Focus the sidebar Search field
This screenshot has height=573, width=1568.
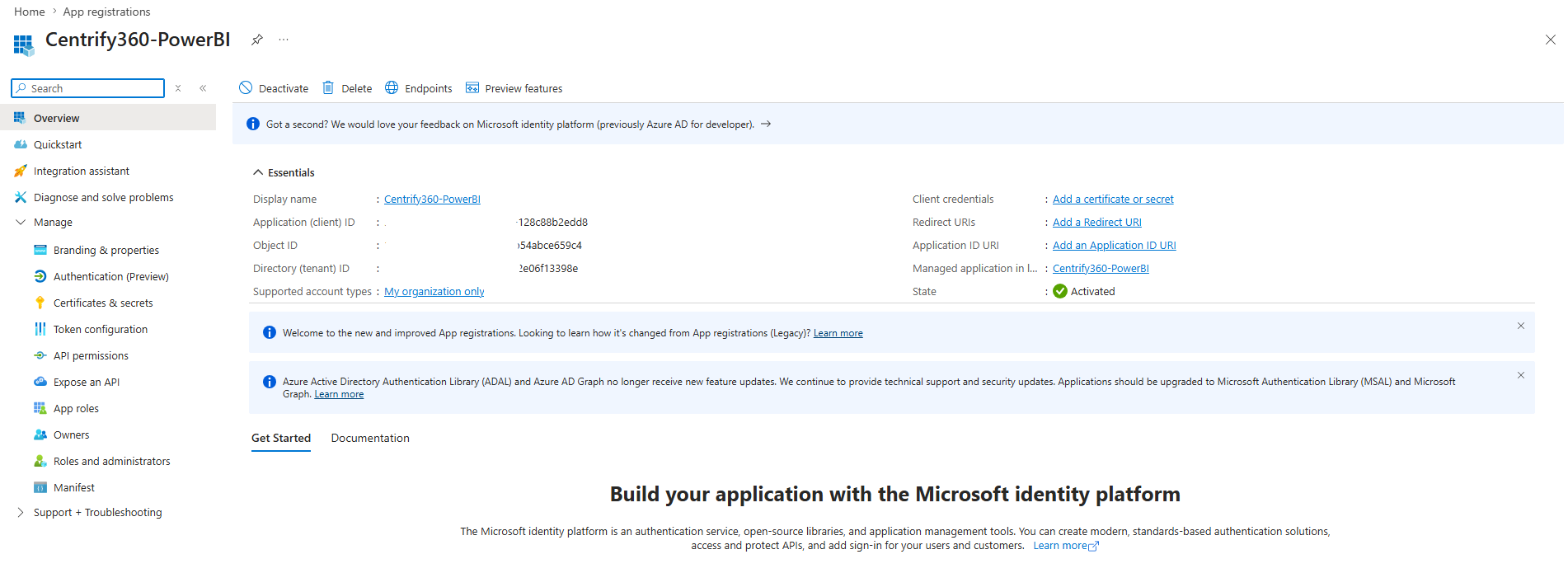click(88, 88)
